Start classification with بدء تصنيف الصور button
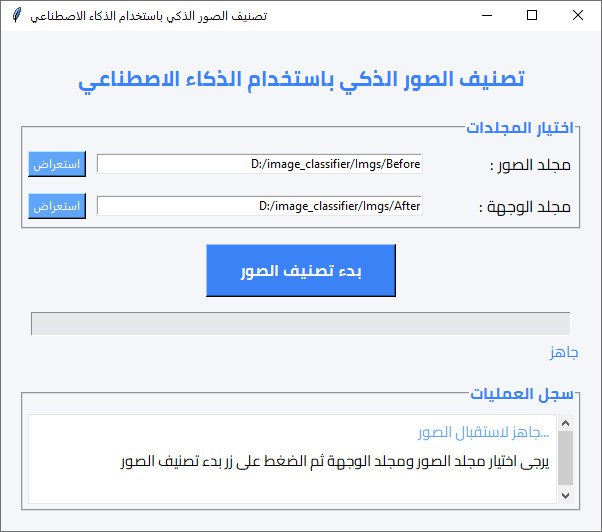This screenshot has width=602, height=532. point(301,271)
